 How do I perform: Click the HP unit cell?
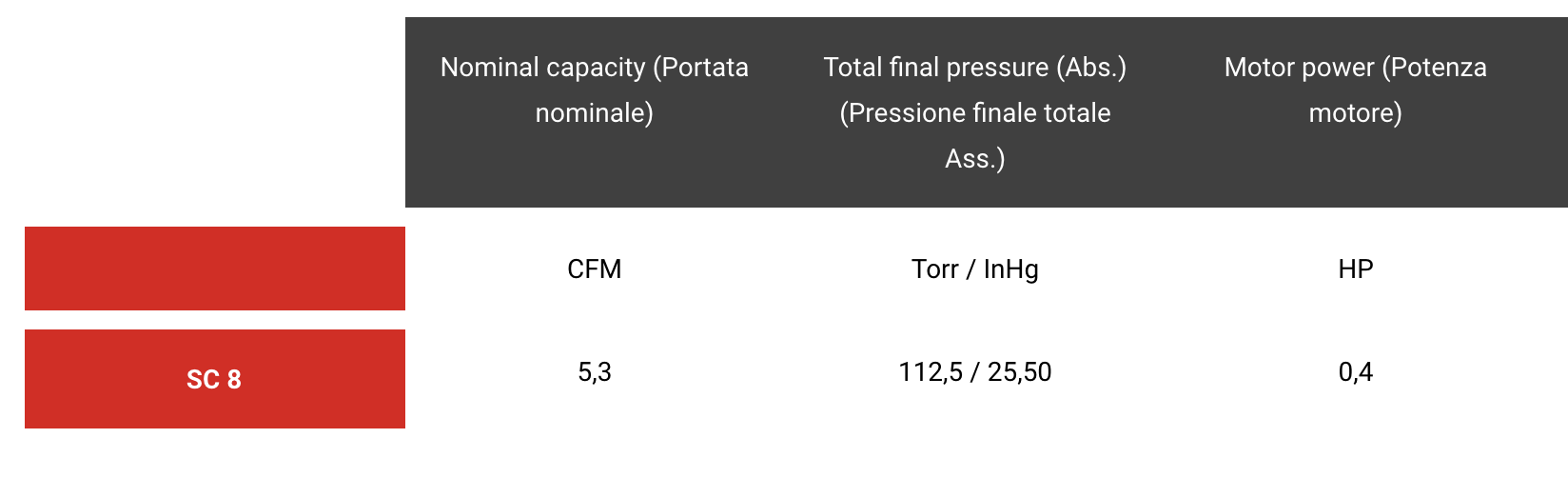[1355, 269]
